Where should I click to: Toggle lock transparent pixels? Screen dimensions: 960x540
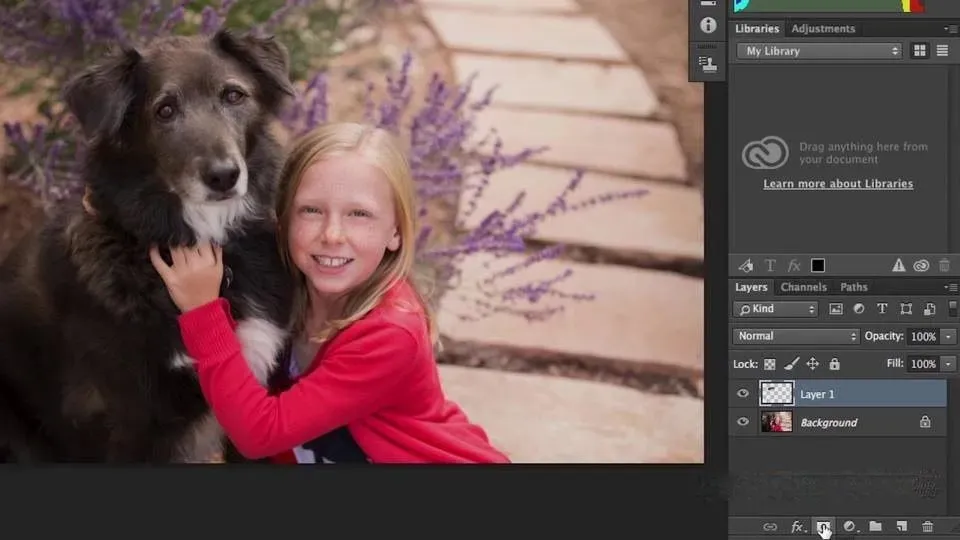click(770, 364)
